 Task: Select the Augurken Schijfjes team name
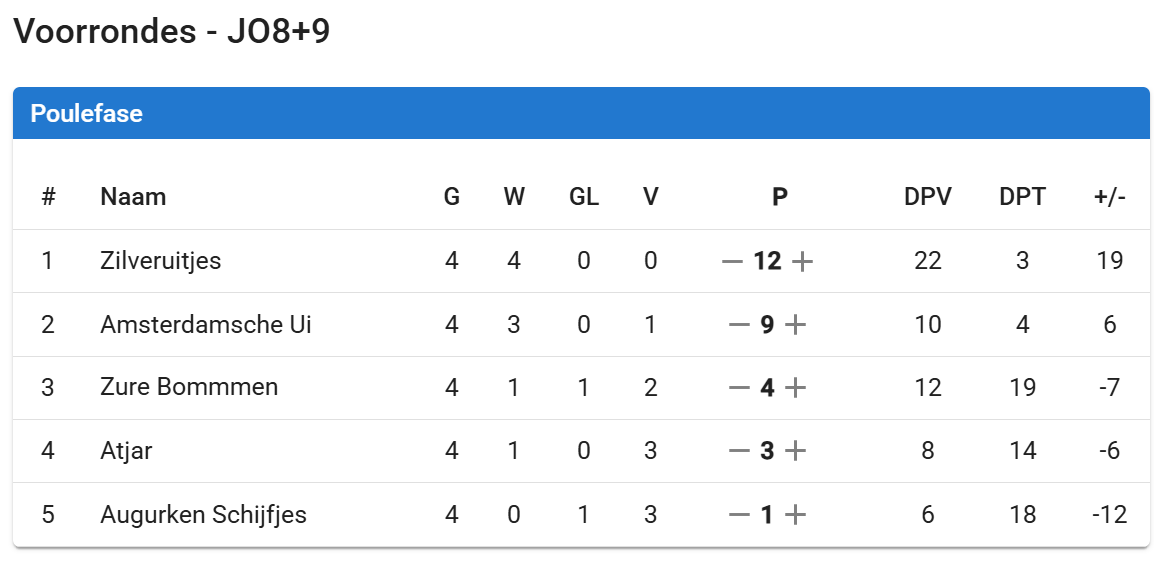click(203, 515)
